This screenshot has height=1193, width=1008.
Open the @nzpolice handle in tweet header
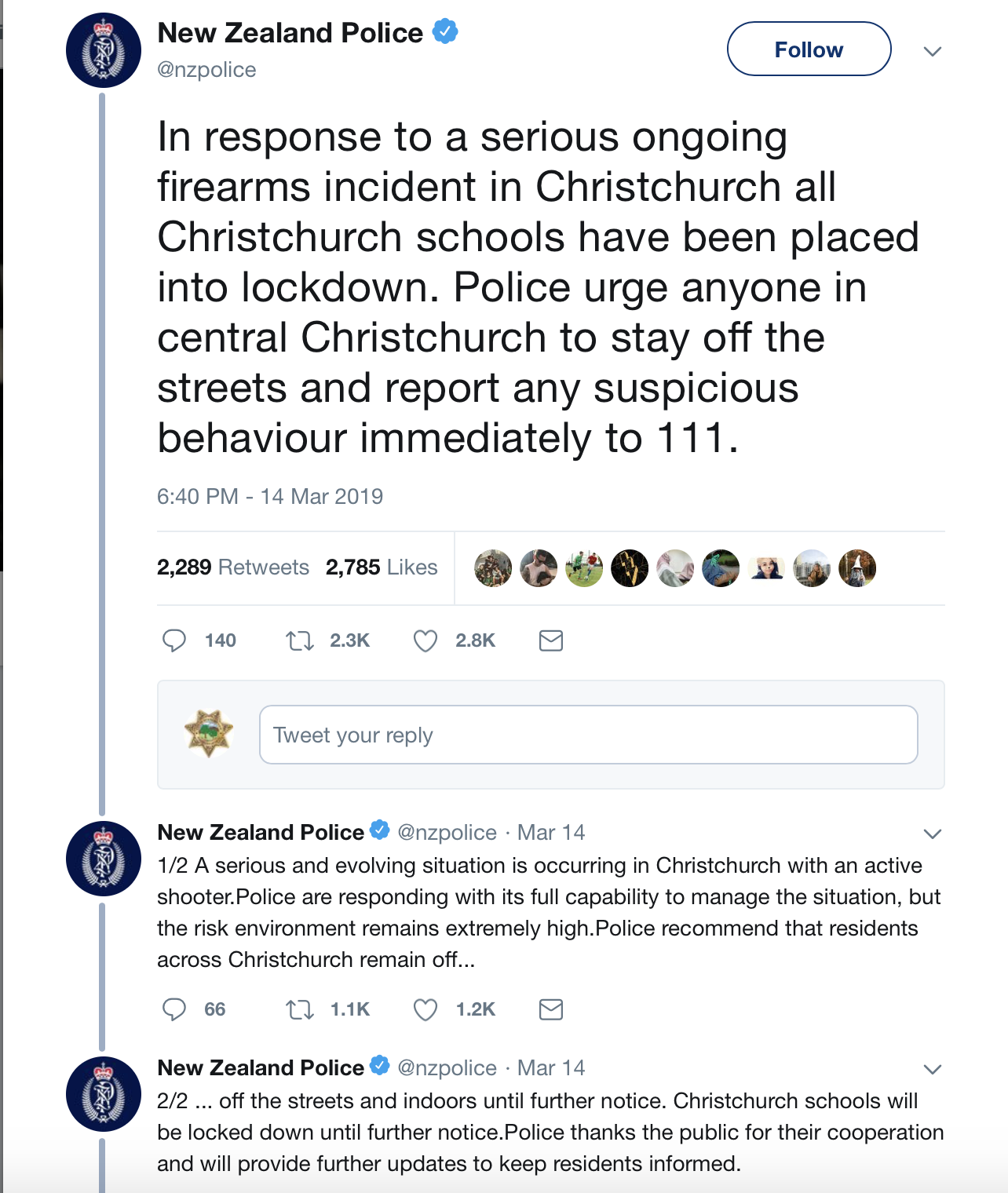[x=206, y=70]
